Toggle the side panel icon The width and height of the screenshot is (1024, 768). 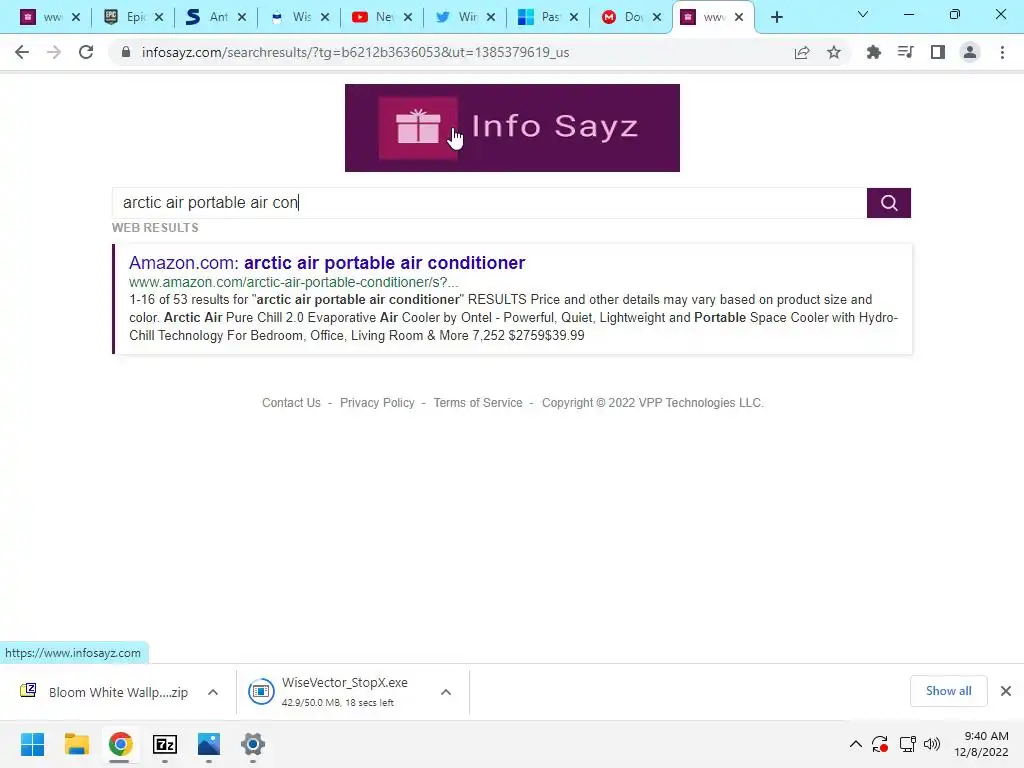coord(938,52)
